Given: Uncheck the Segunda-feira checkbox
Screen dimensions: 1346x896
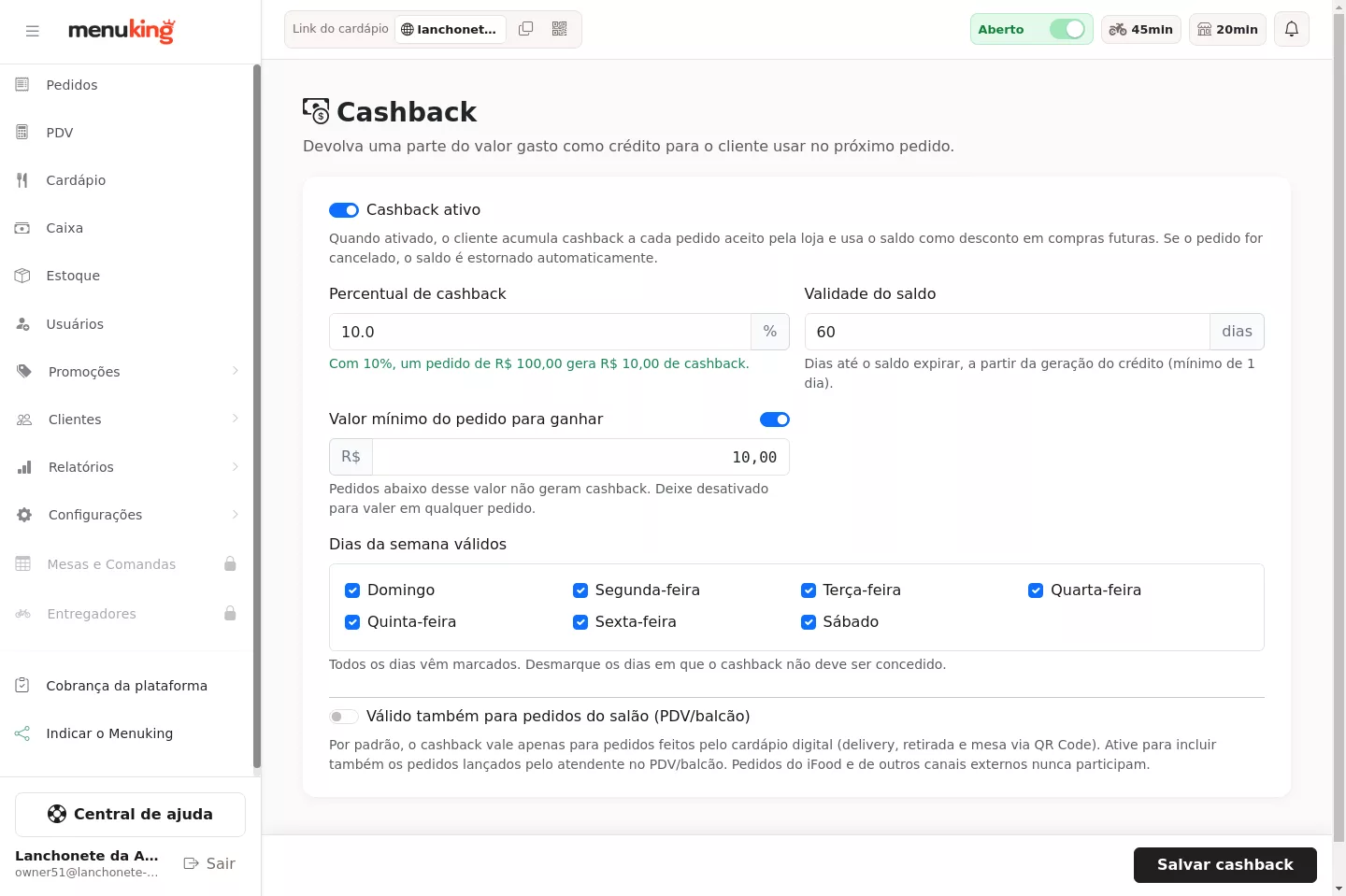Looking at the screenshot, I should [x=580, y=590].
